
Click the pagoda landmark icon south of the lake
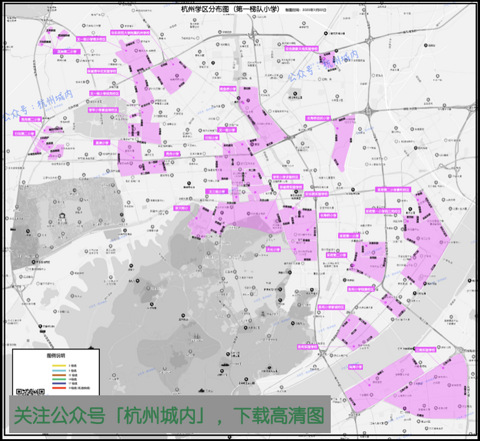point(197,337)
